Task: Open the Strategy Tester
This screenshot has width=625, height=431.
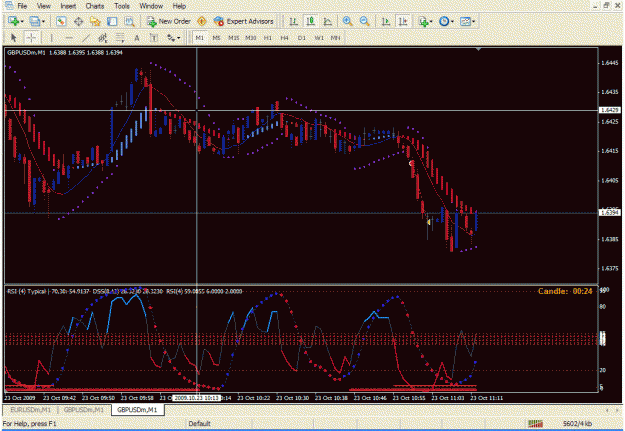Action: point(129,21)
